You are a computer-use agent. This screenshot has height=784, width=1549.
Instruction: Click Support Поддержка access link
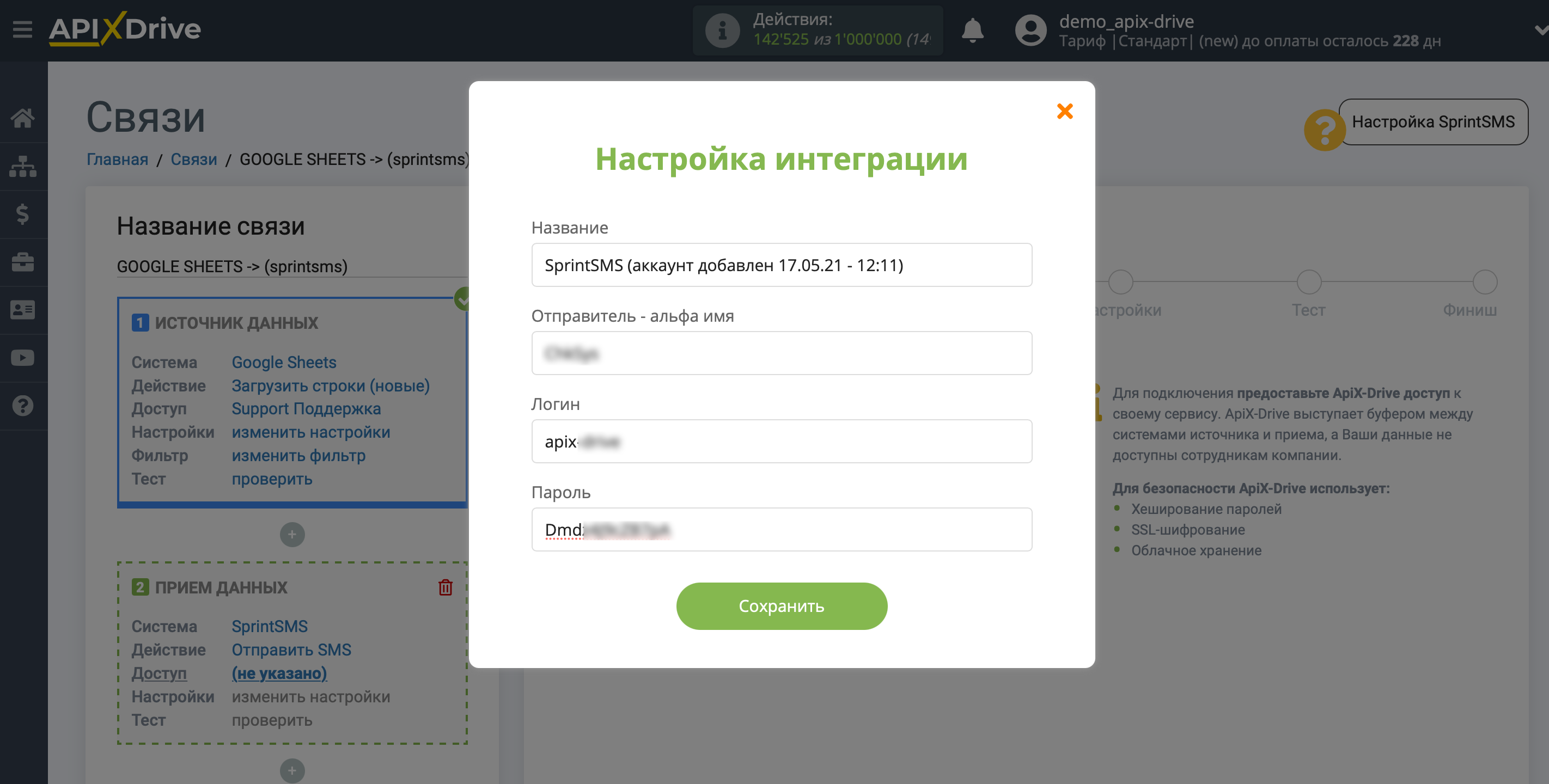[306, 409]
